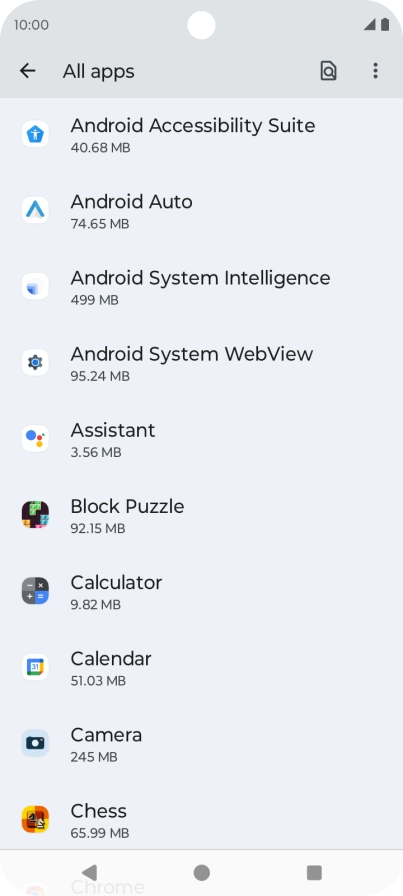The image size is (403, 896).
Task: Open the search apps icon
Action: [328, 71]
